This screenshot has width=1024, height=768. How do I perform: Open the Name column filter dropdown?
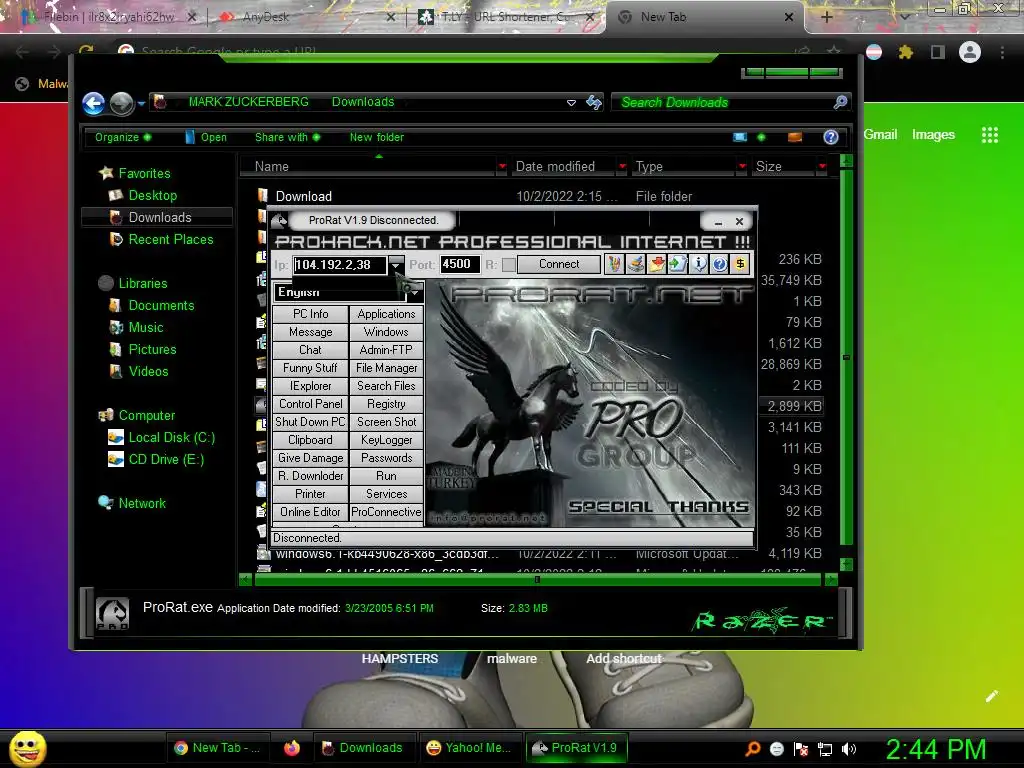tap(502, 167)
